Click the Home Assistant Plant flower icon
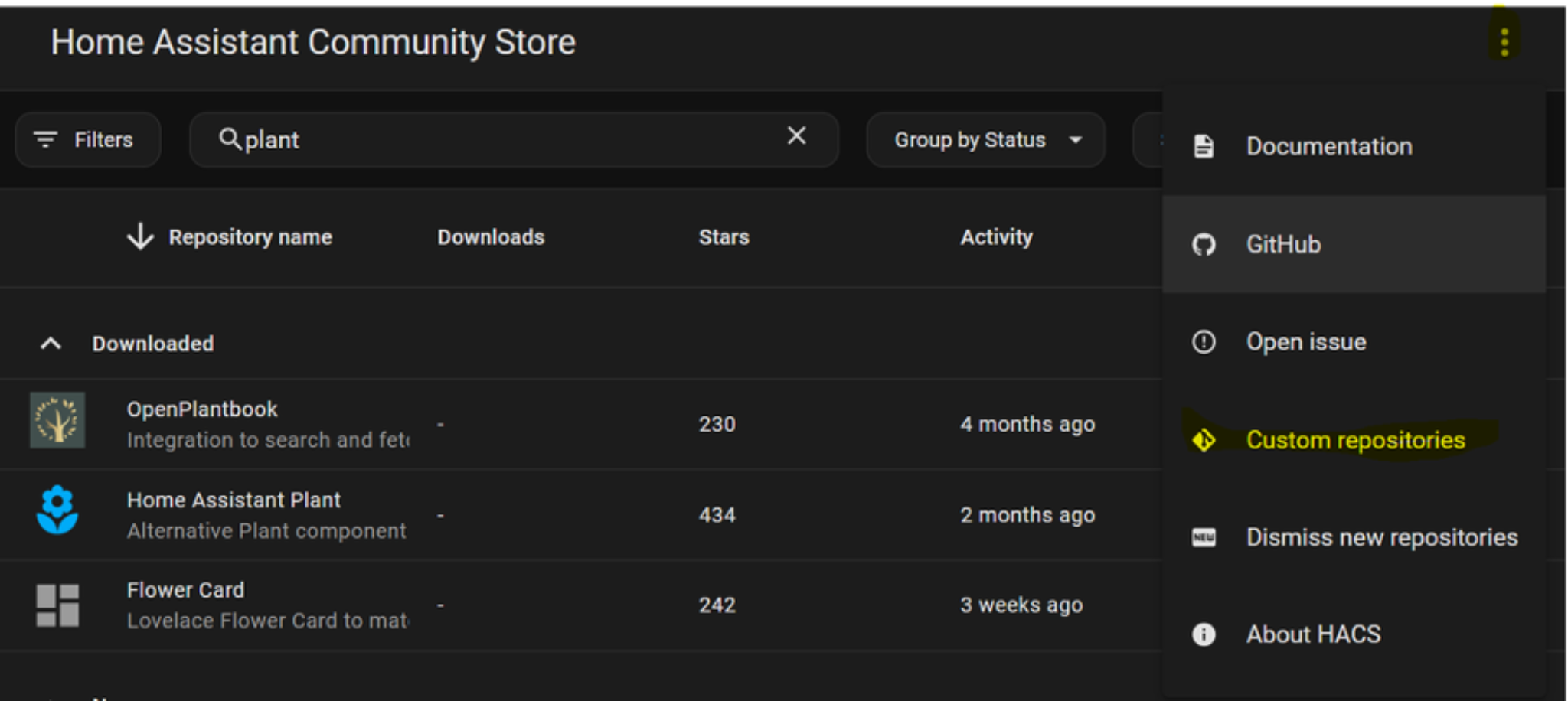The height and width of the screenshot is (701, 1568). coord(57,510)
